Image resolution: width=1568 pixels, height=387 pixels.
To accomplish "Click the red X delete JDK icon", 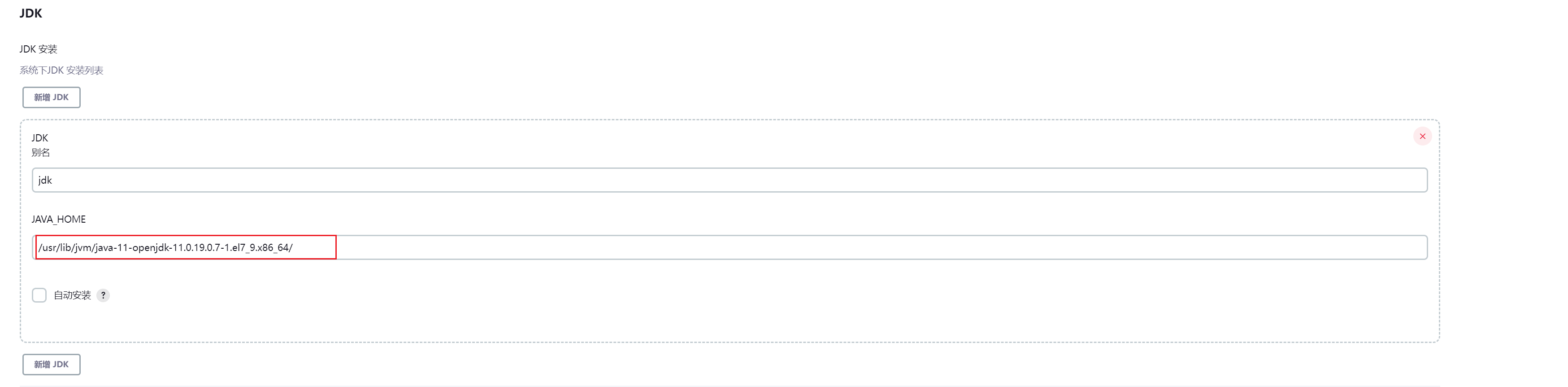I will [x=1422, y=136].
